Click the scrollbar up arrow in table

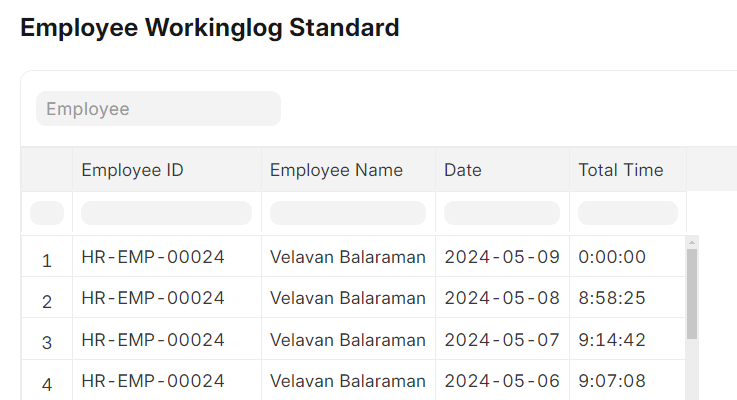pos(692,243)
